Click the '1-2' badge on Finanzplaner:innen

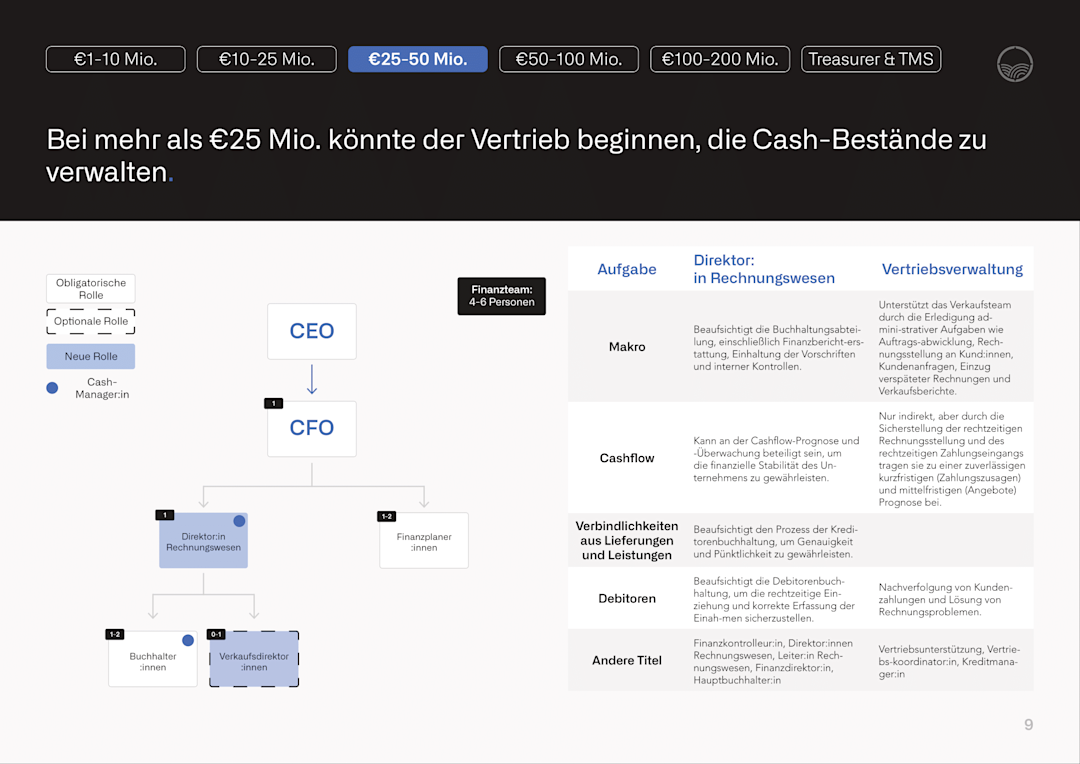pyautogui.click(x=386, y=516)
